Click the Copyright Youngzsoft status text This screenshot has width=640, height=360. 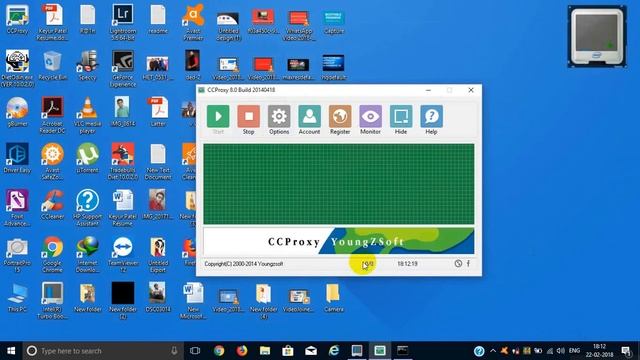coord(244,264)
